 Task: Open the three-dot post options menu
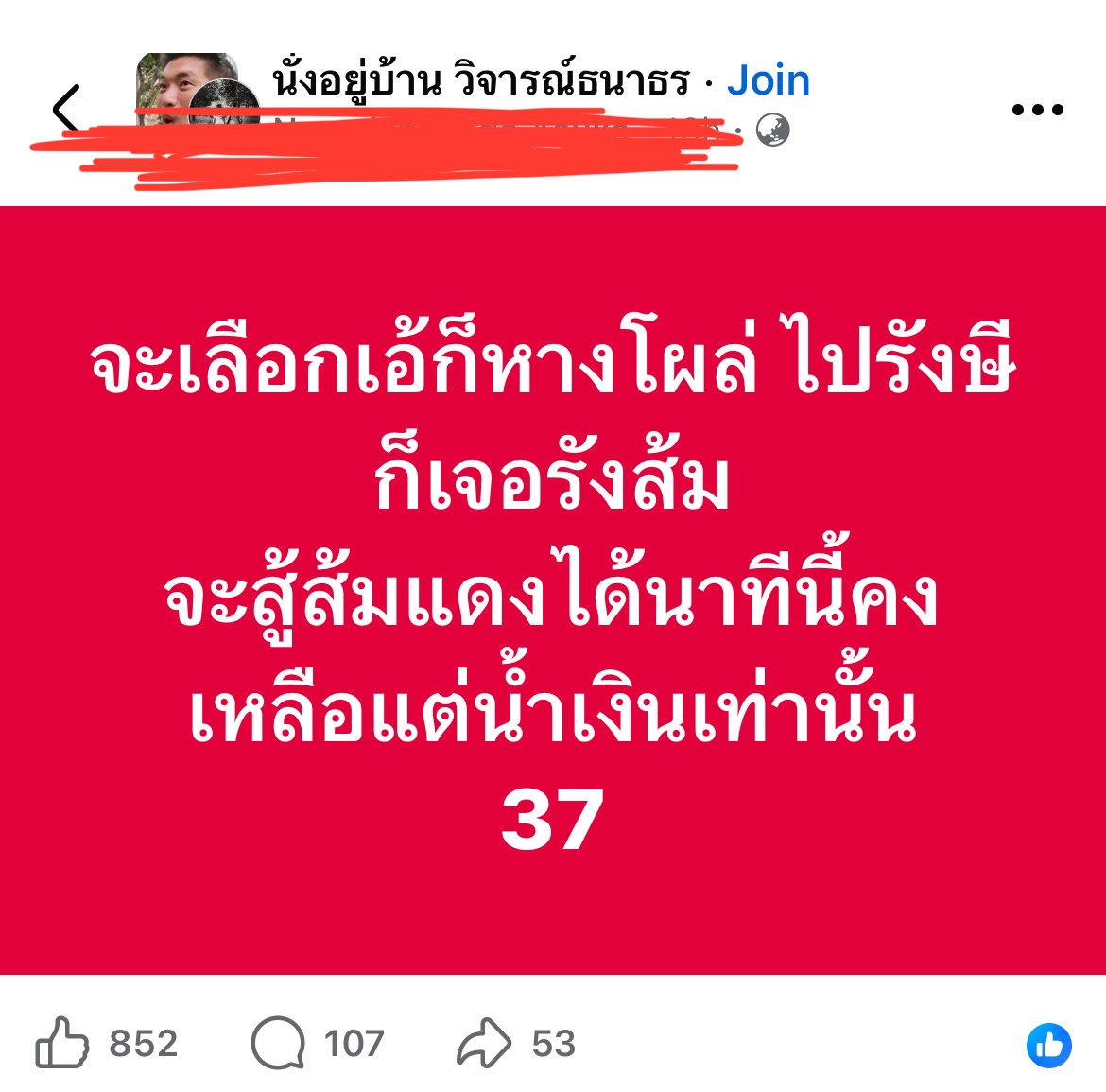[1037, 110]
